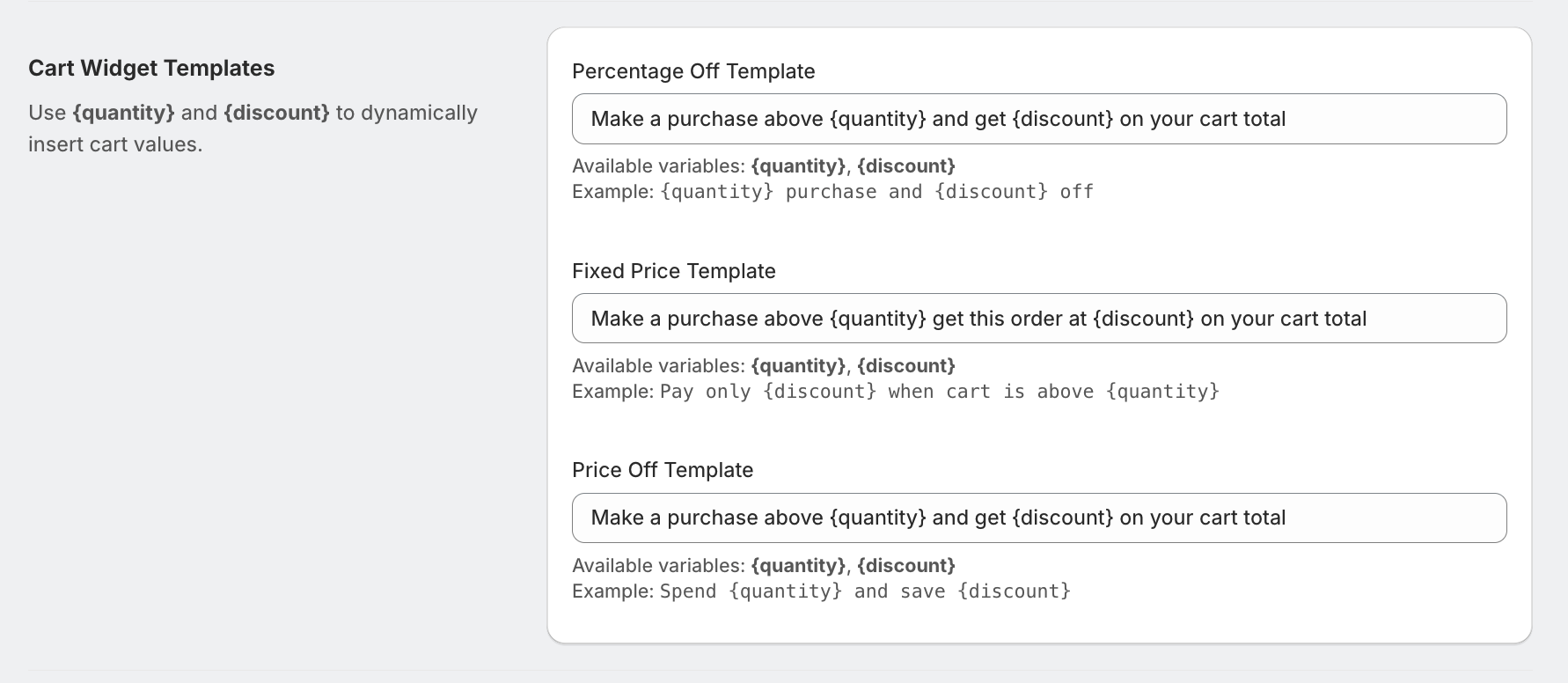The height and width of the screenshot is (683, 1568).
Task: Click the Percentage Off Template input field
Action: [x=1038, y=119]
